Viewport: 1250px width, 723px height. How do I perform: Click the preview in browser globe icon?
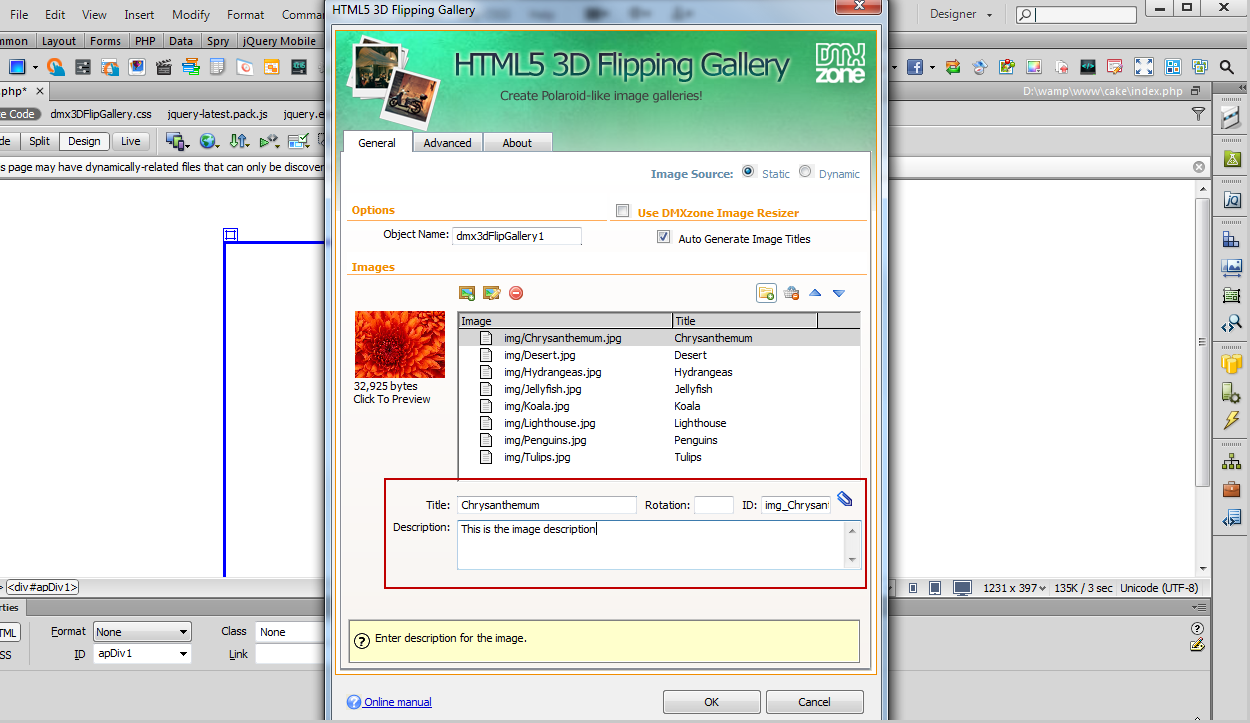click(x=209, y=141)
